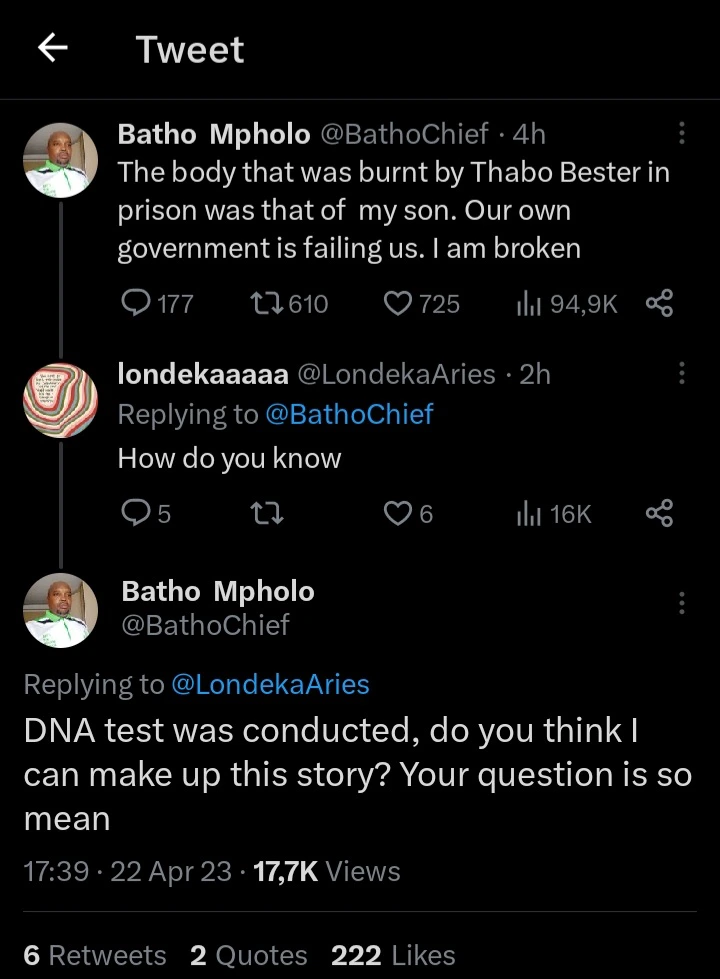Open londekaaaaa's profile picture
Viewport: 720px width, 979px height.
(x=60, y=400)
